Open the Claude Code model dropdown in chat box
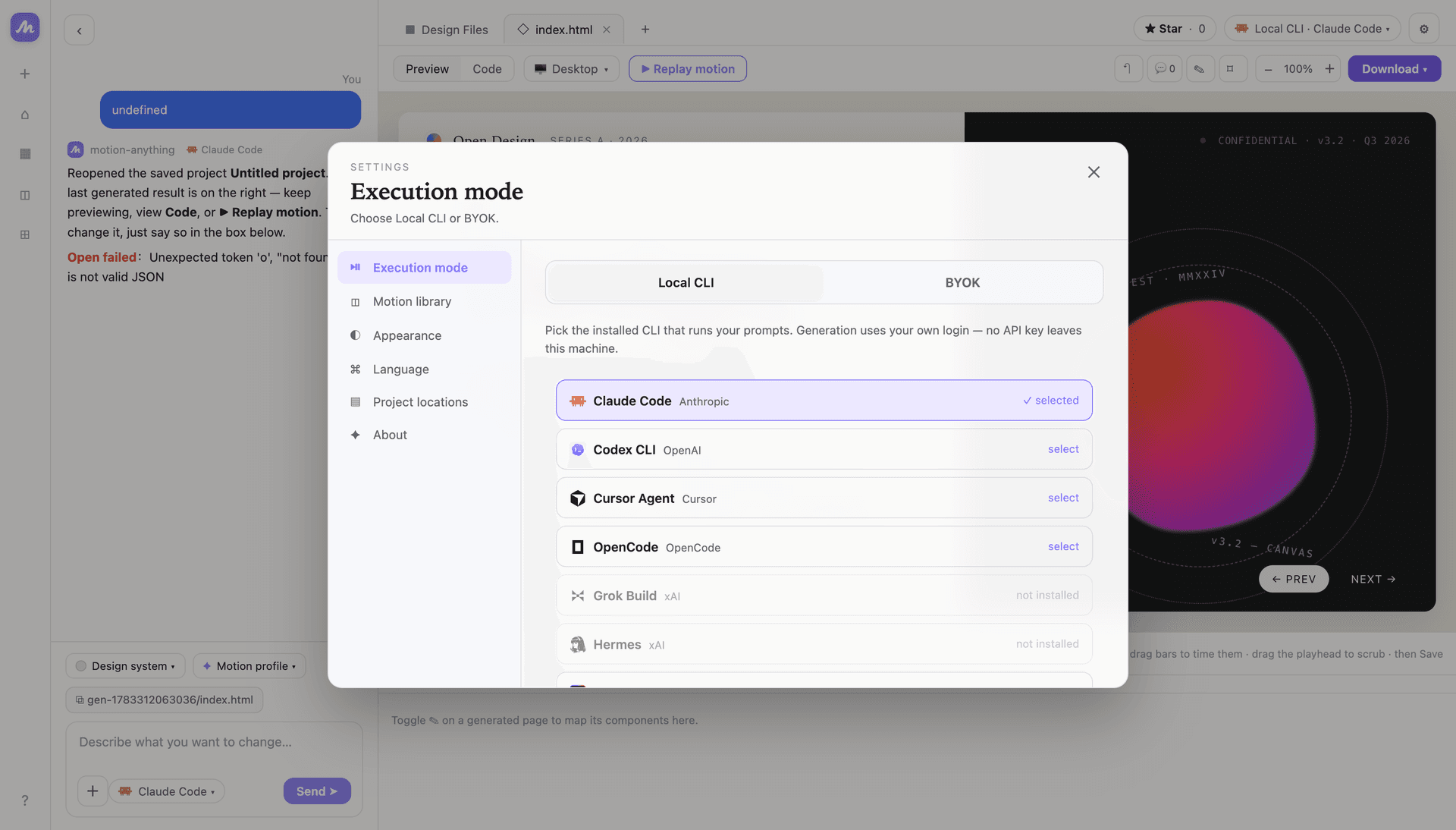1456x830 pixels. tap(168, 791)
